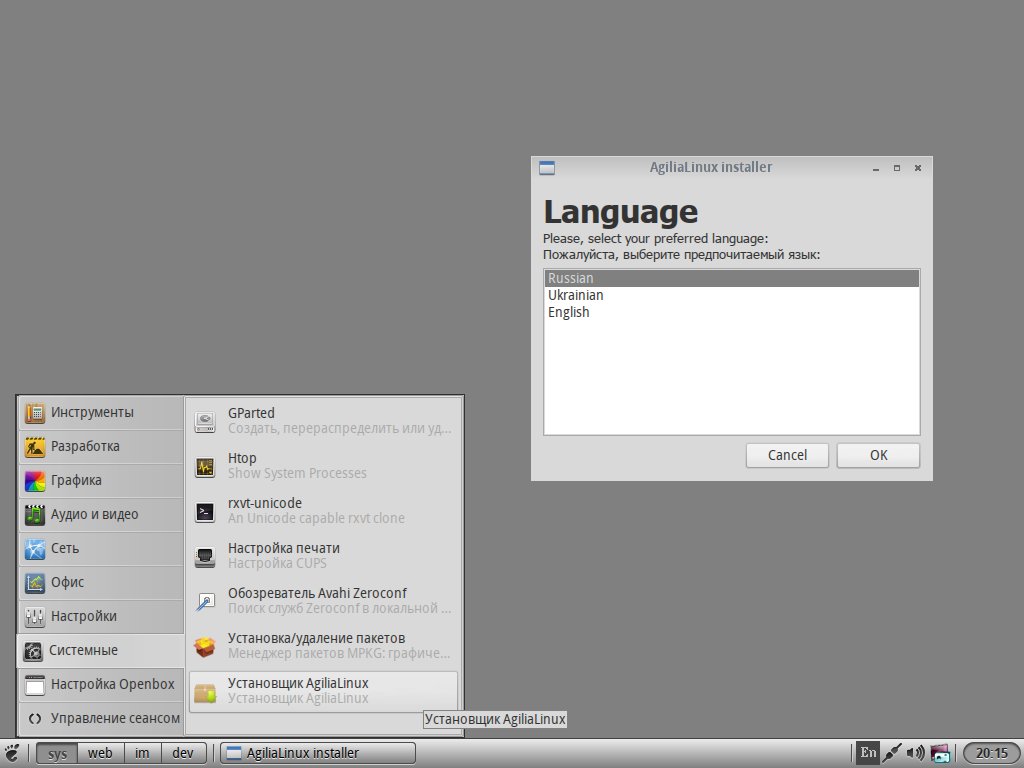
Task: Open the Инструменты category
Action: (x=101, y=413)
